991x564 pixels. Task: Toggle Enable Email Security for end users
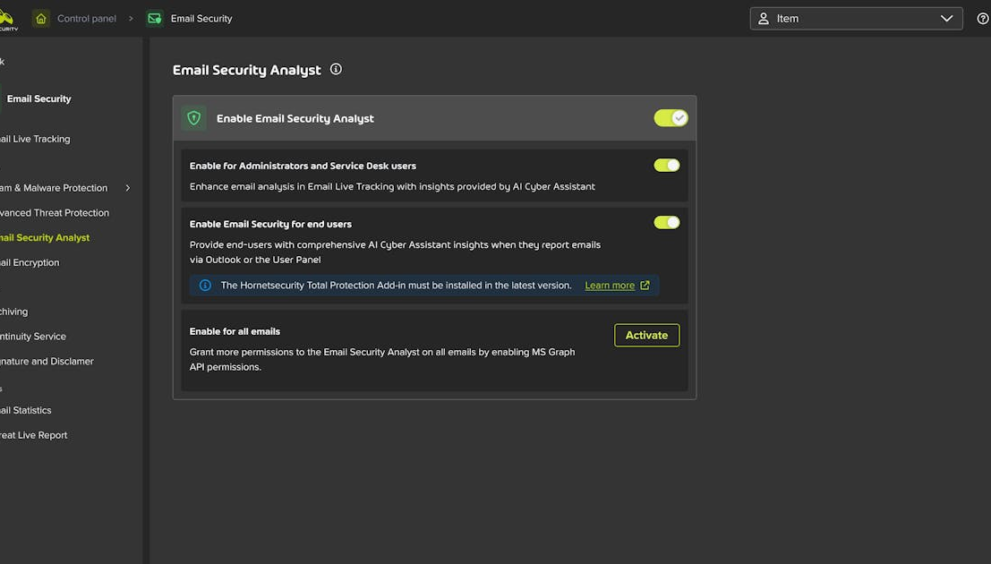click(x=667, y=223)
